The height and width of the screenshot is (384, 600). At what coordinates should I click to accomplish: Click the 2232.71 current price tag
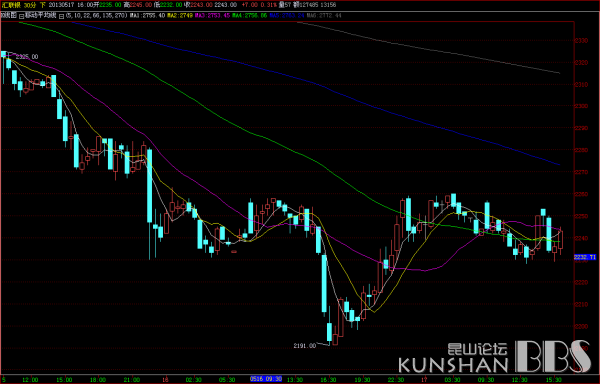585,257
